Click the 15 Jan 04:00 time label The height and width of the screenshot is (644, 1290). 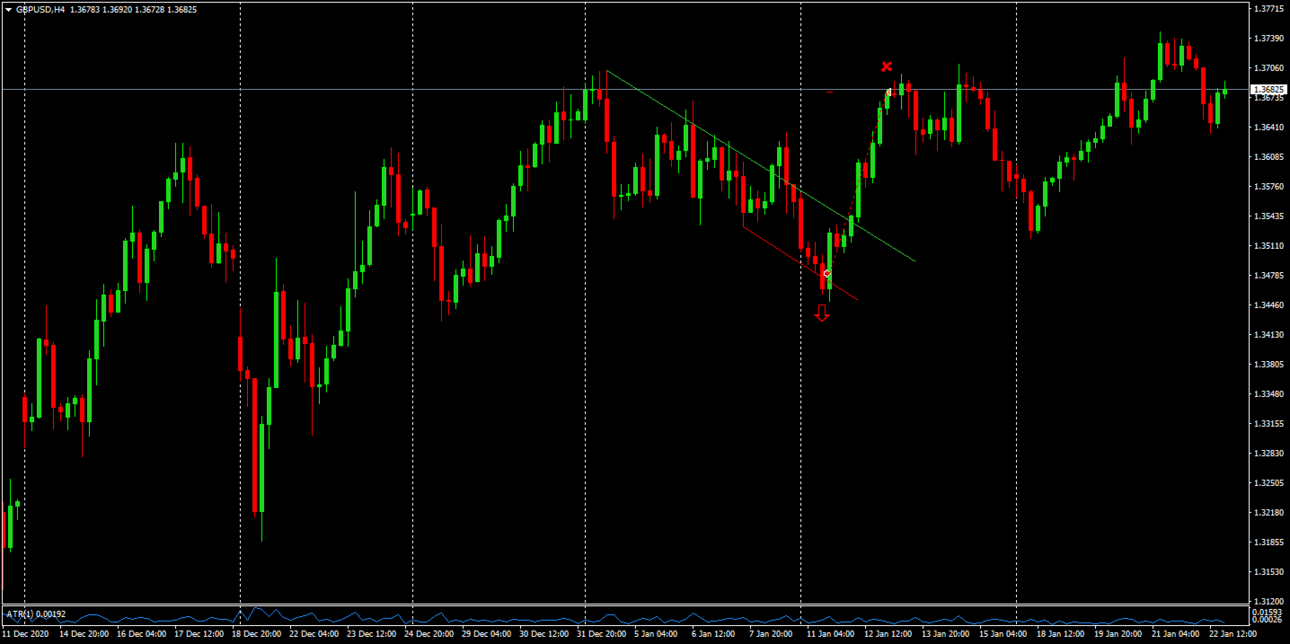coord(1003,634)
